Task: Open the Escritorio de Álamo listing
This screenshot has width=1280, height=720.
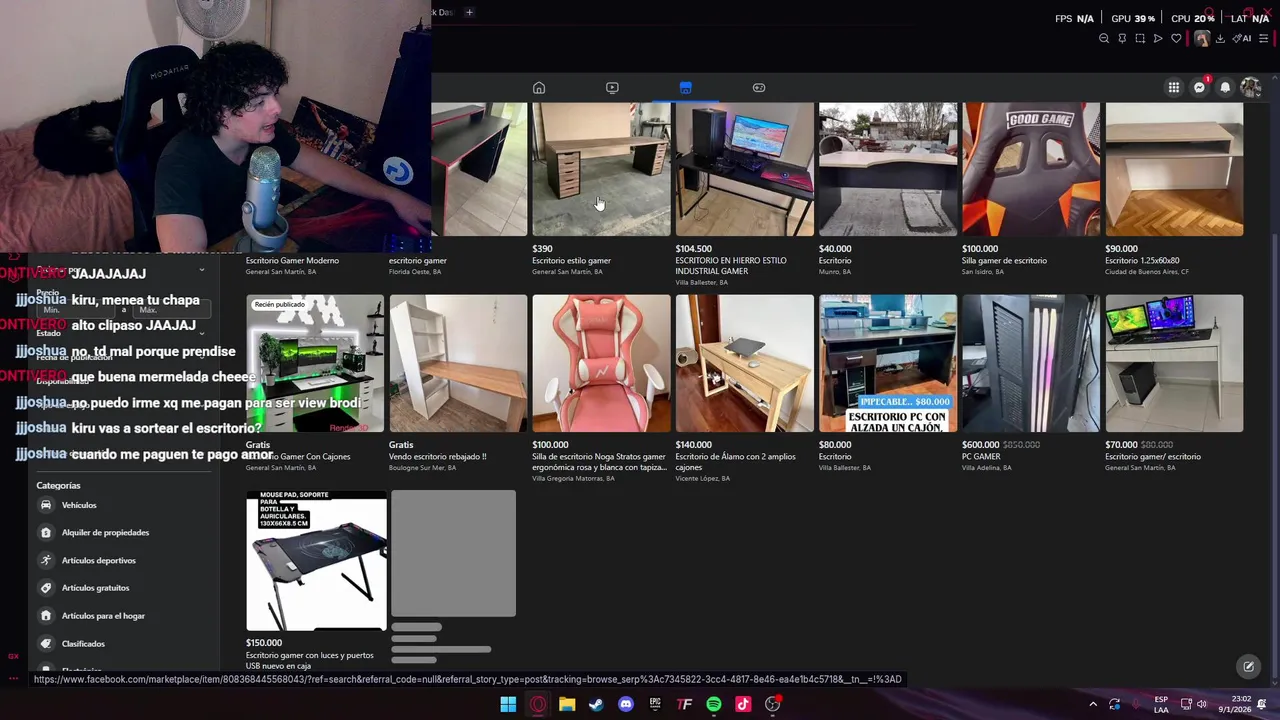Action: click(744, 389)
